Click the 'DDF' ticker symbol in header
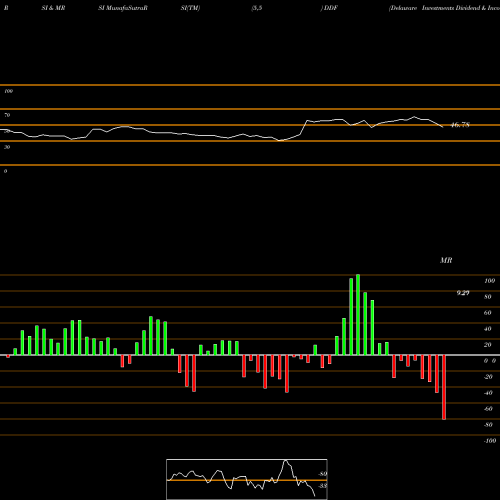 click(x=331, y=8)
